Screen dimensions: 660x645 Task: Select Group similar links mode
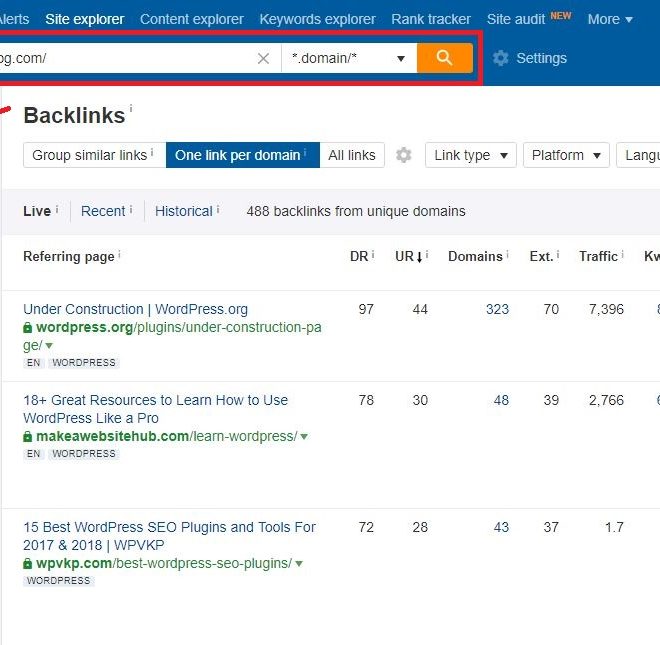94,155
